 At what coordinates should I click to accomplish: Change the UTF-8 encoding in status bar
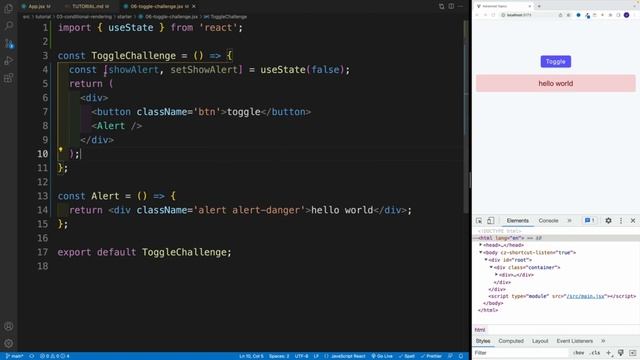pyautogui.click(x=301, y=356)
